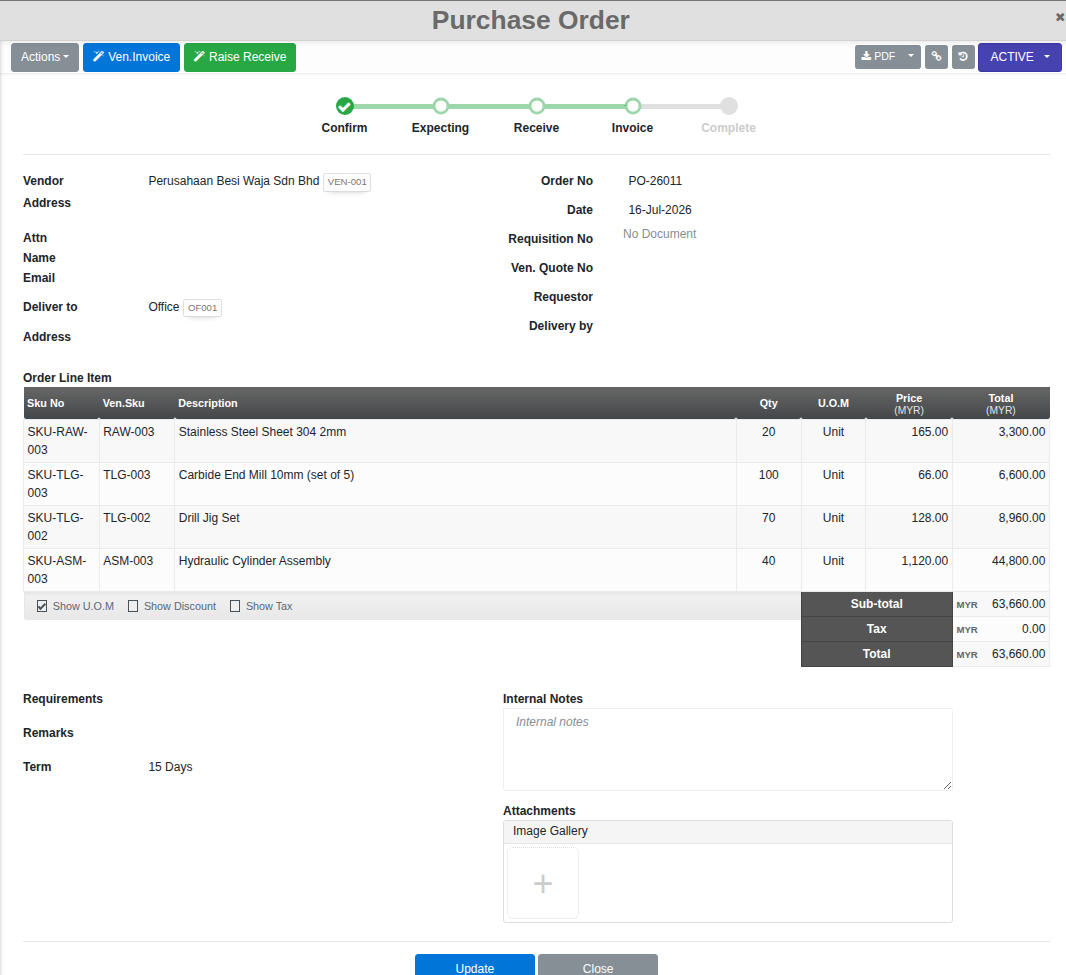The width and height of the screenshot is (1066, 975).
Task: Close the Purchase Order dialog with X
Action: pyautogui.click(x=1059, y=18)
